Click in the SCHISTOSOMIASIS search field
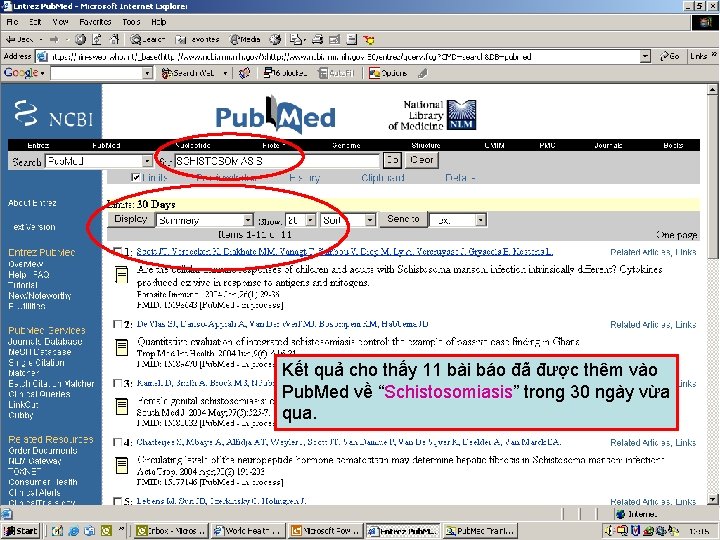Viewport: 720px width, 540px height. pyautogui.click(x=277, y=161)
